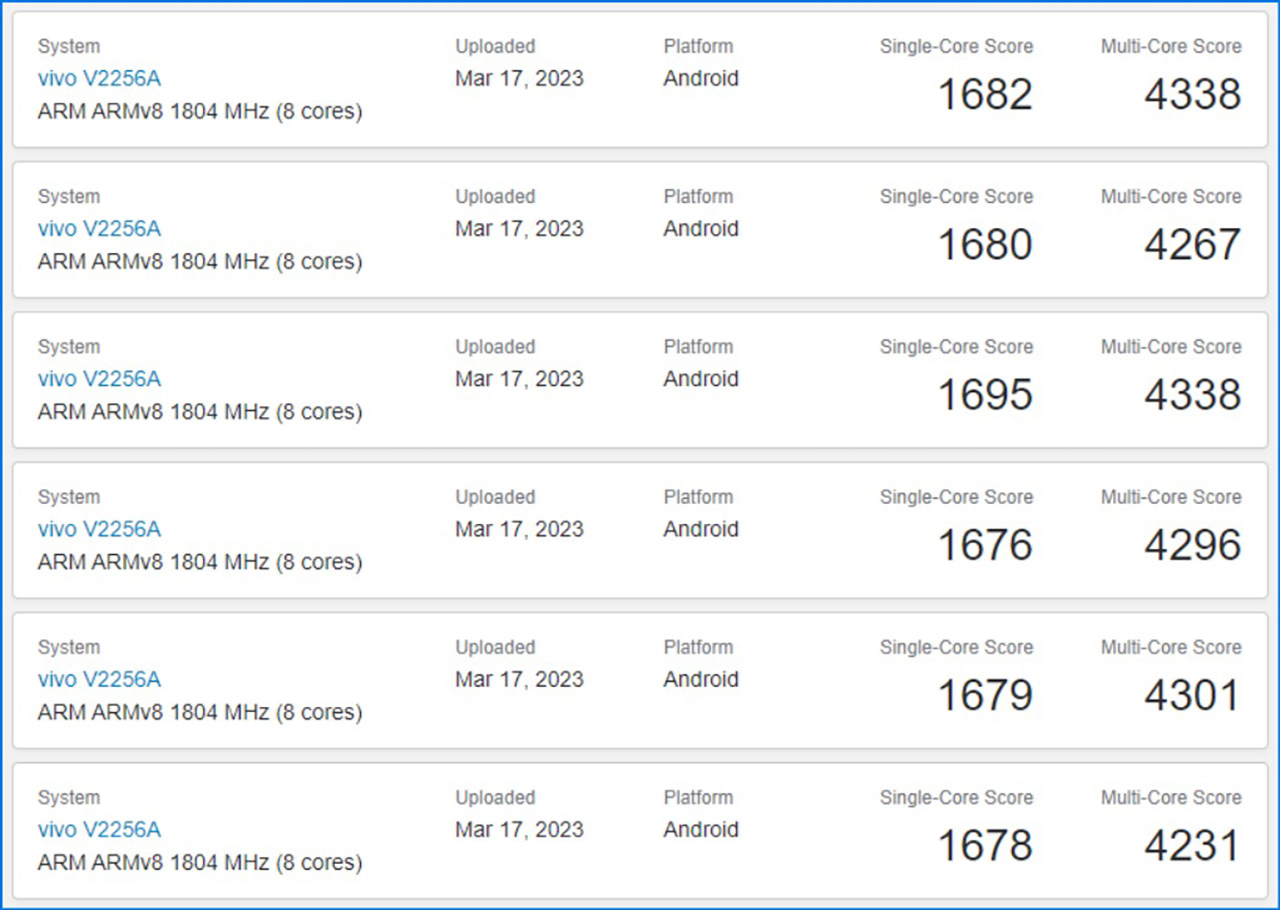The height and width of the screenshot is (910, 1280).
Task: Click the single-core score 1695
Action: (x=985, y=395)
